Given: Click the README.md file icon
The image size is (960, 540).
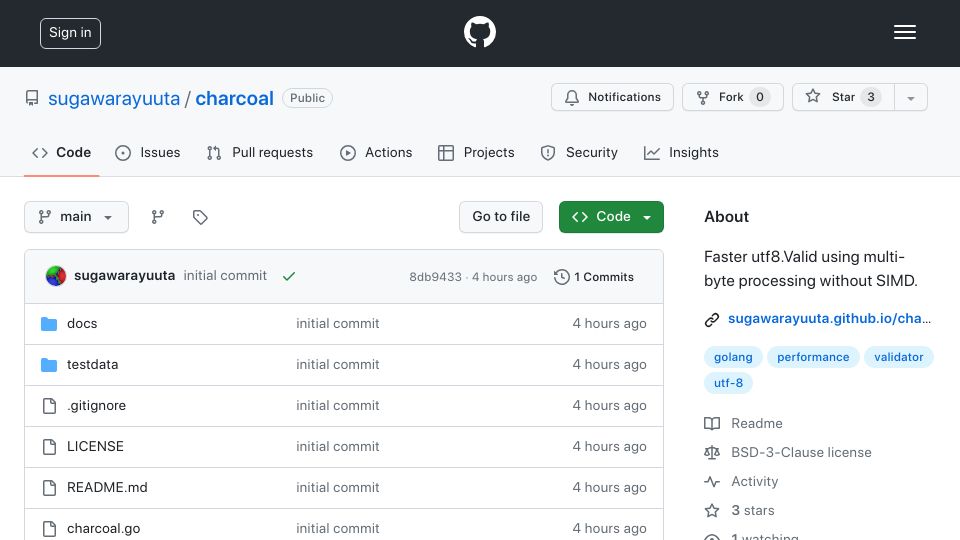Looking at the screenshot, I should [50, 487].
